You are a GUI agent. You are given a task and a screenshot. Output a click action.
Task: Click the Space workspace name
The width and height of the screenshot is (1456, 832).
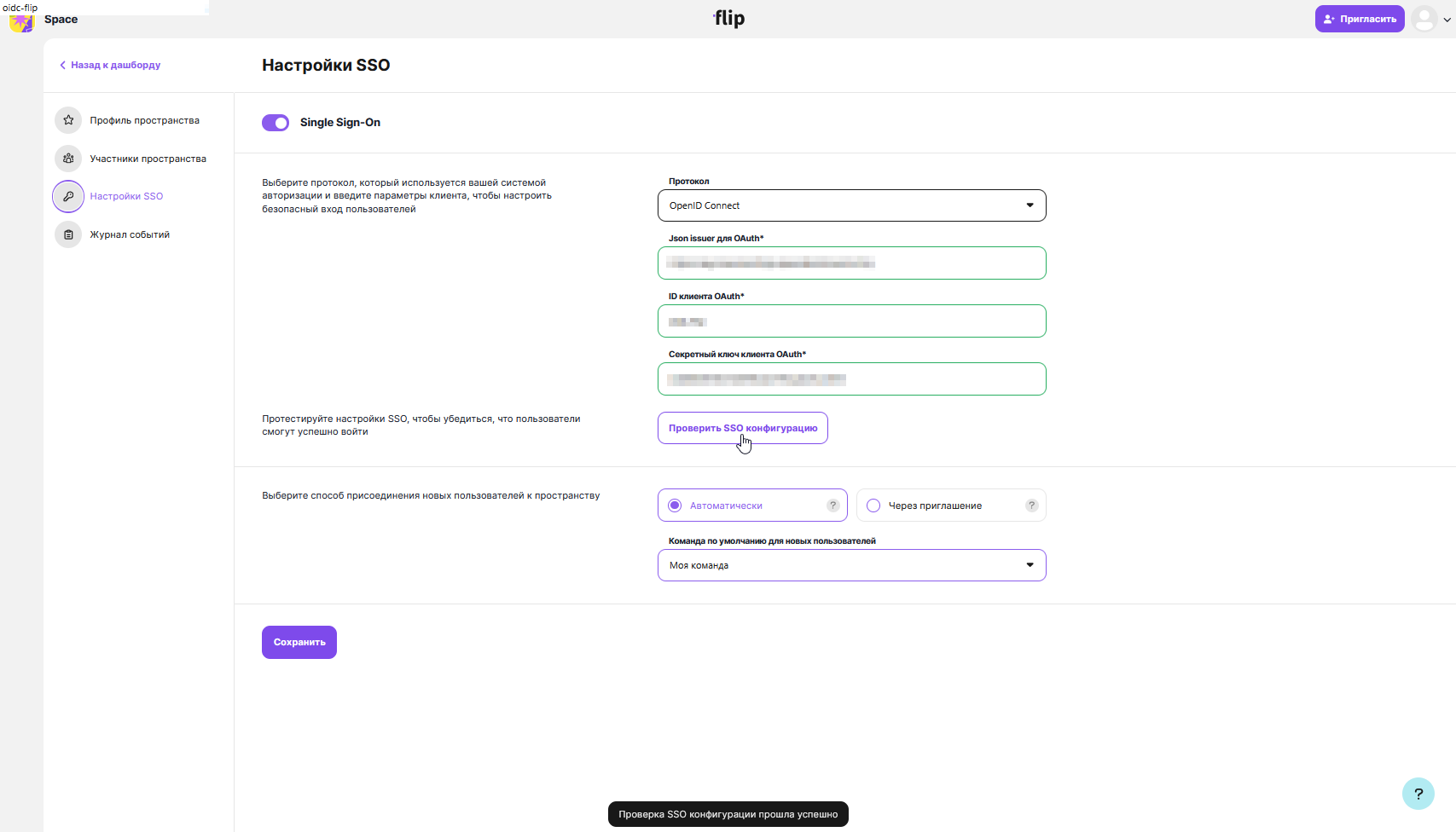coord(61,20)
